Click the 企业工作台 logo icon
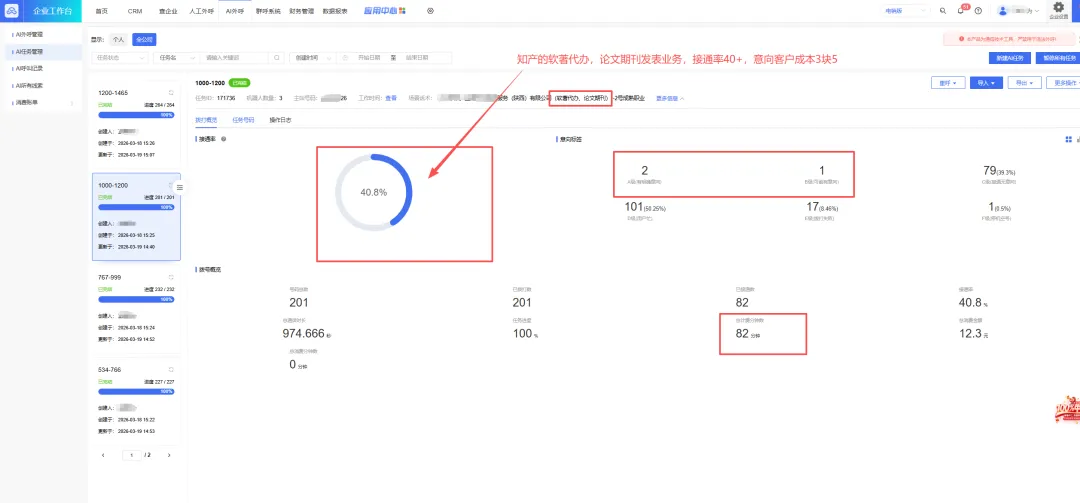1080x503 pixels. 12,10
